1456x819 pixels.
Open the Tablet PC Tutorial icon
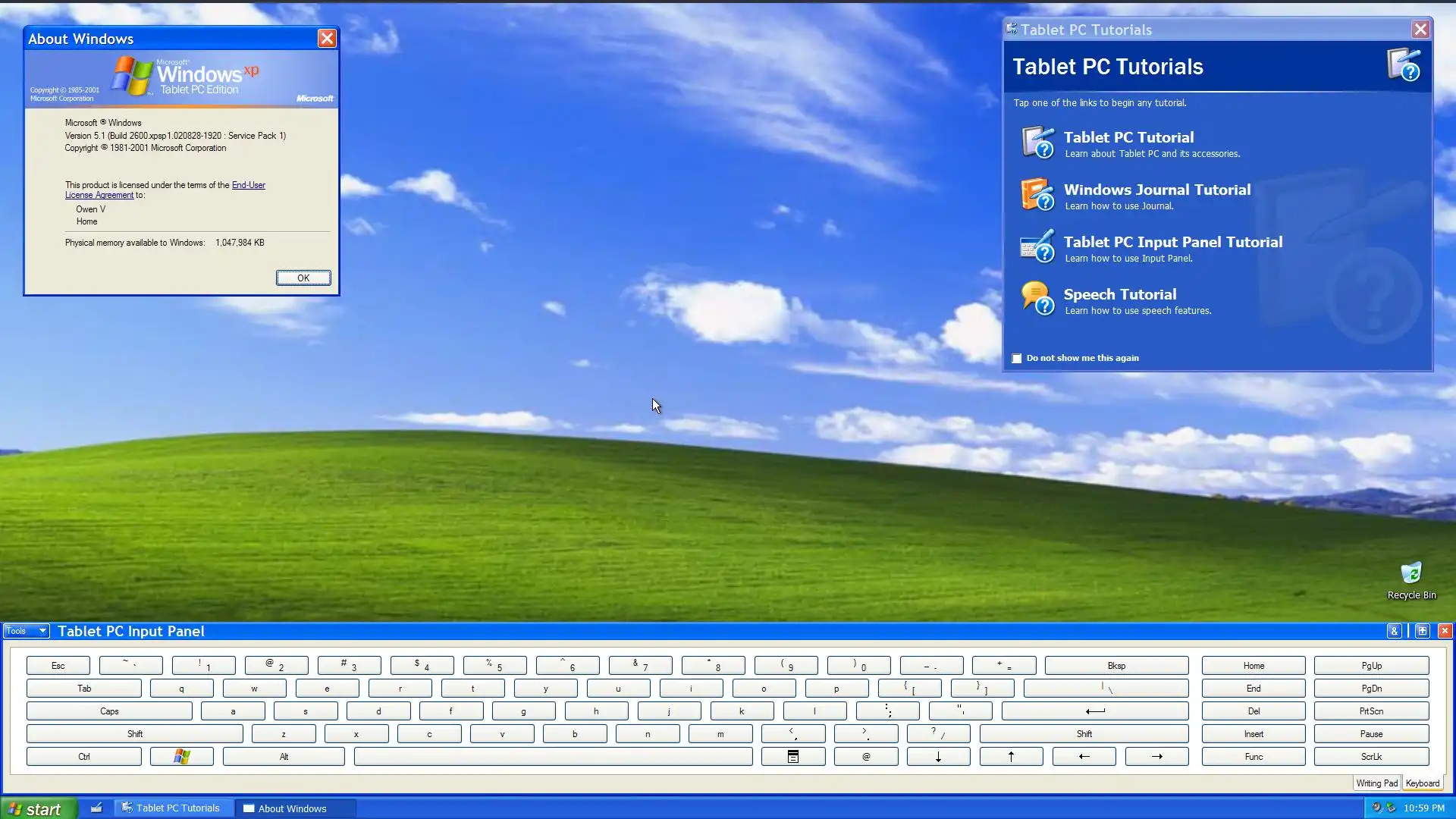click(x=1037, y=143)
